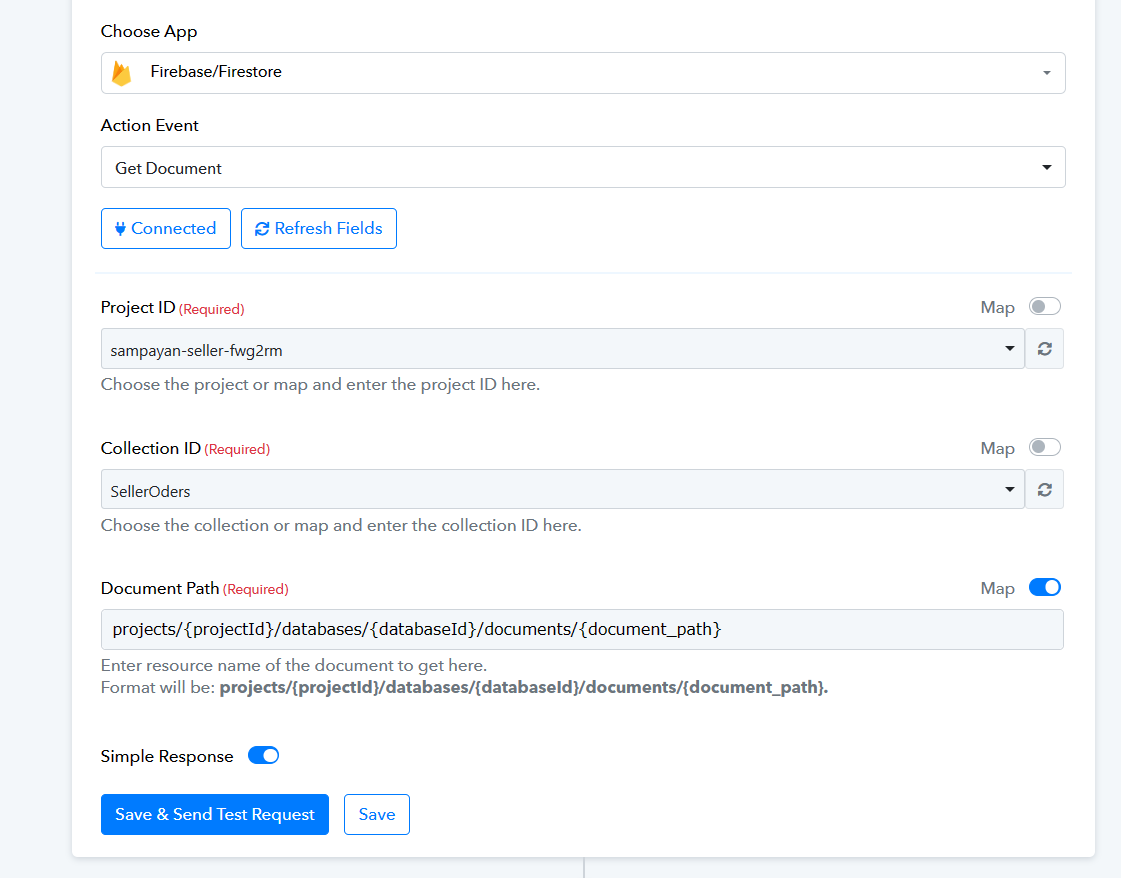Toggle the Map switch for Project ID
The height and width of the screenshot is (878, 1121).
(1045, 307)
